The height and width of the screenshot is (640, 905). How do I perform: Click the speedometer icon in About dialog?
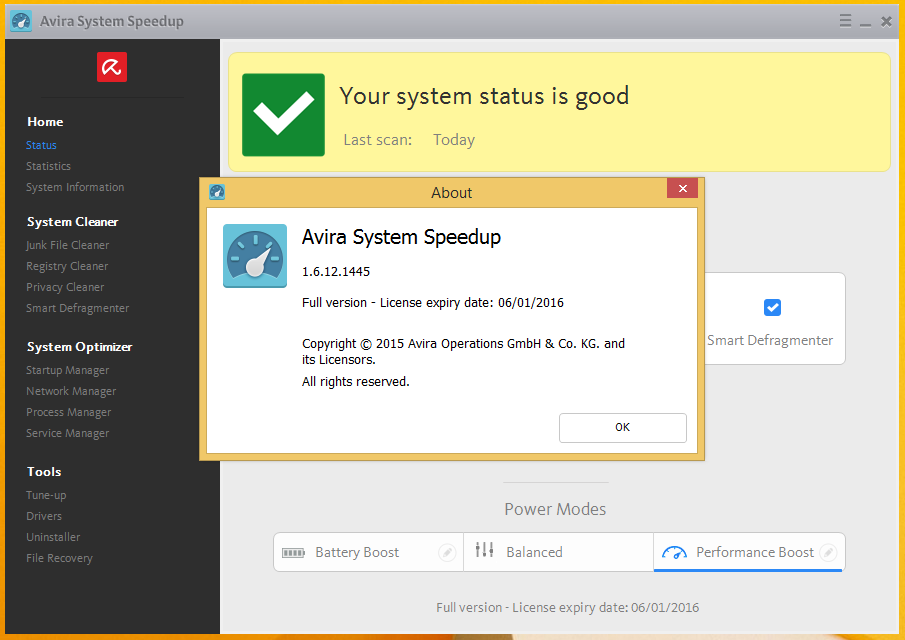coord(255,256)
